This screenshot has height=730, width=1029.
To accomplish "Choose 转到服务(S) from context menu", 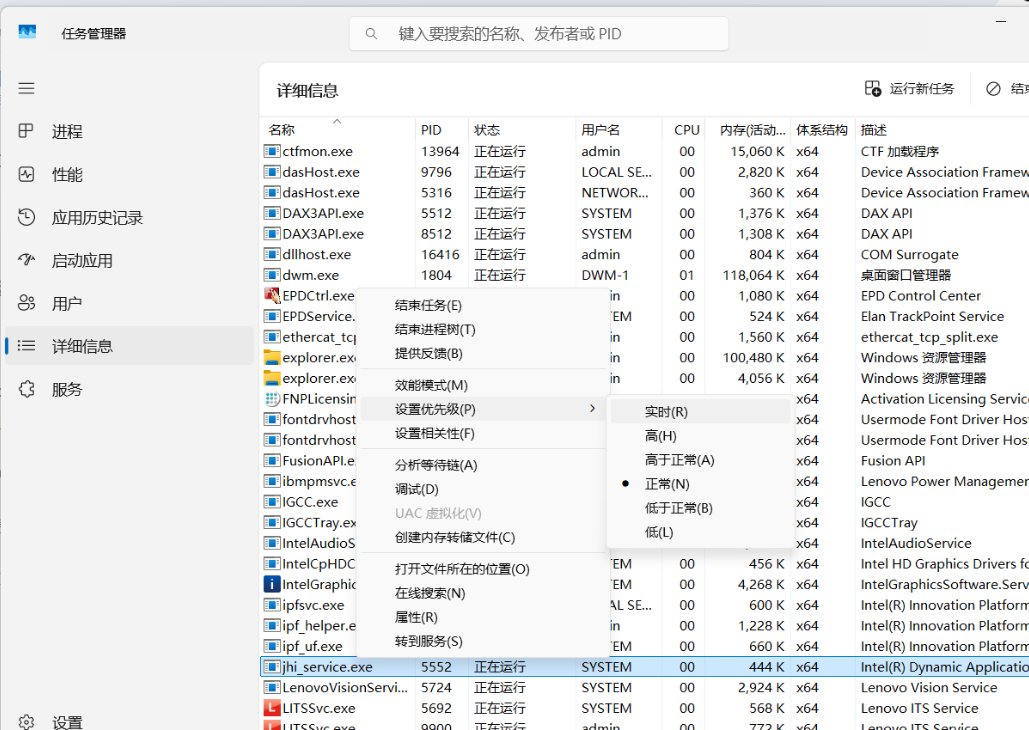I will pos(482,641).
